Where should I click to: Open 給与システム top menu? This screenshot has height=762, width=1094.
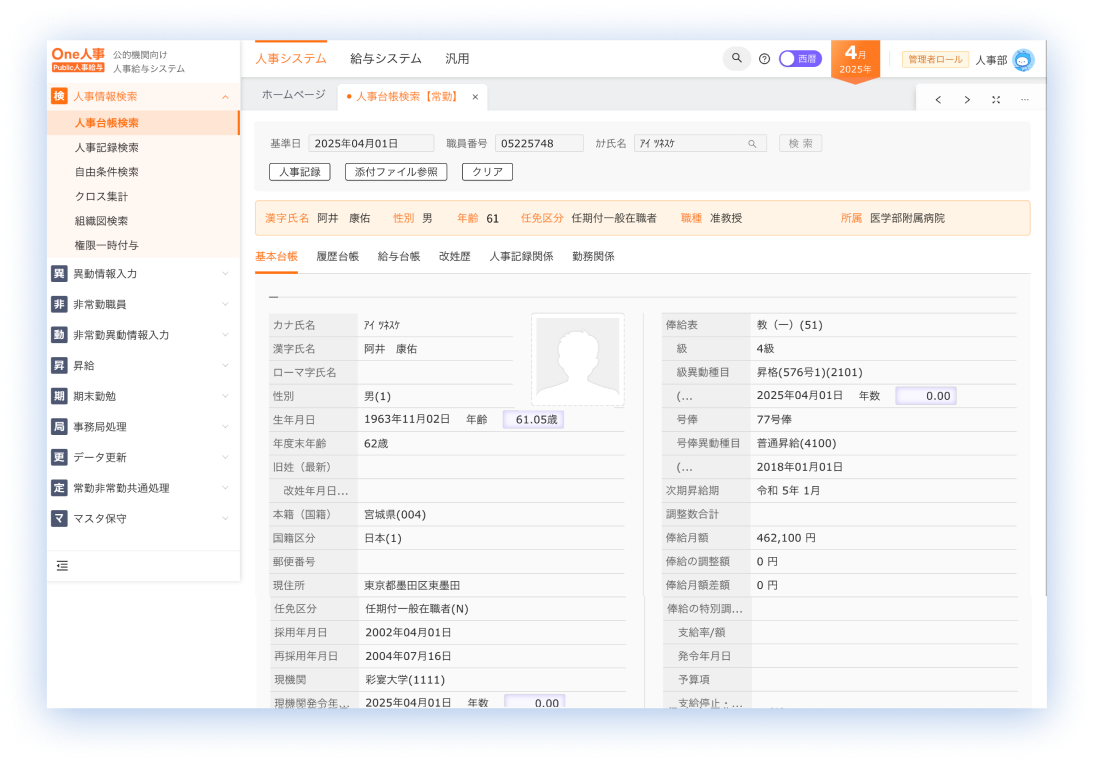[385, 59]
